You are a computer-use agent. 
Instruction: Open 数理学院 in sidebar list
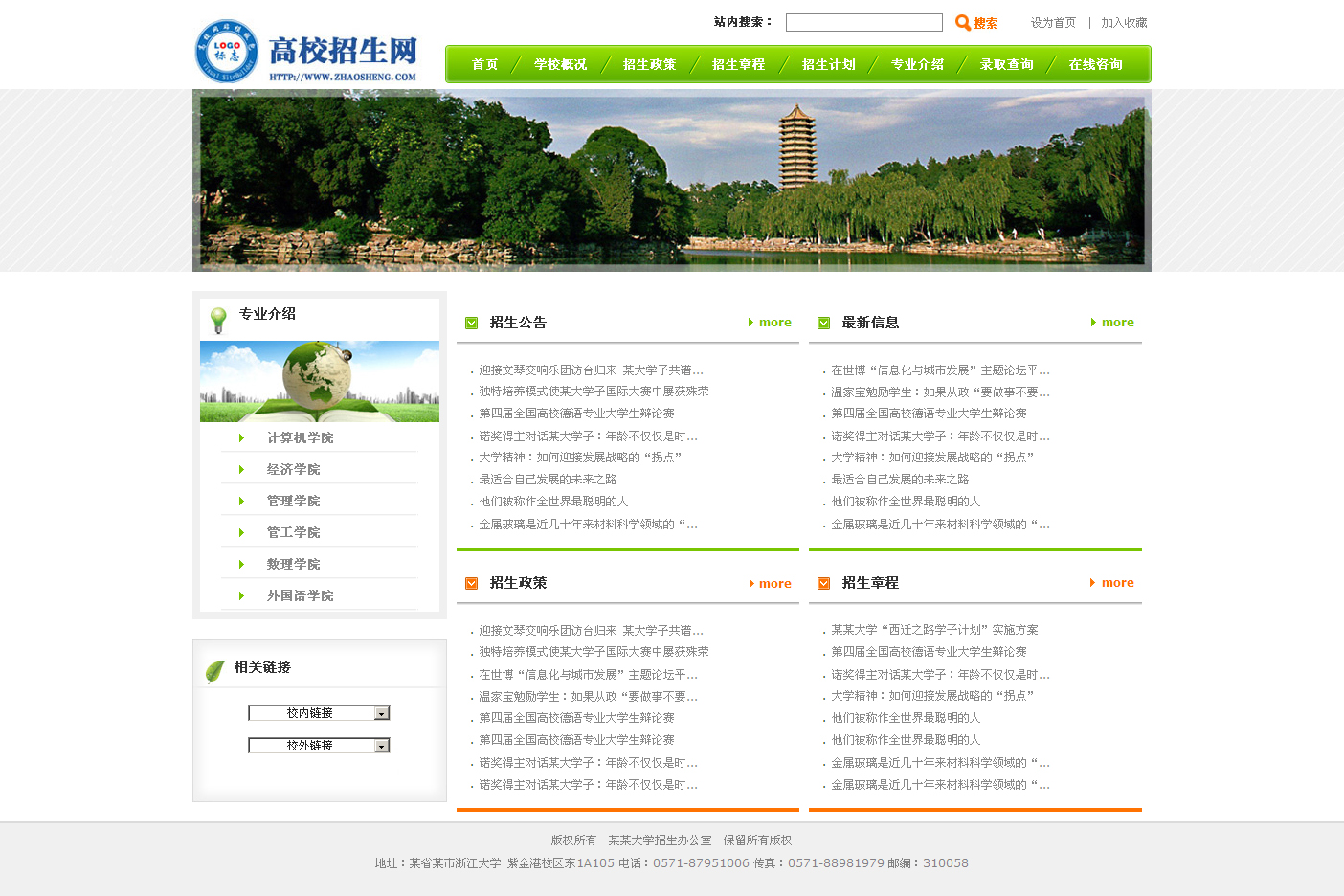(293, 564)
